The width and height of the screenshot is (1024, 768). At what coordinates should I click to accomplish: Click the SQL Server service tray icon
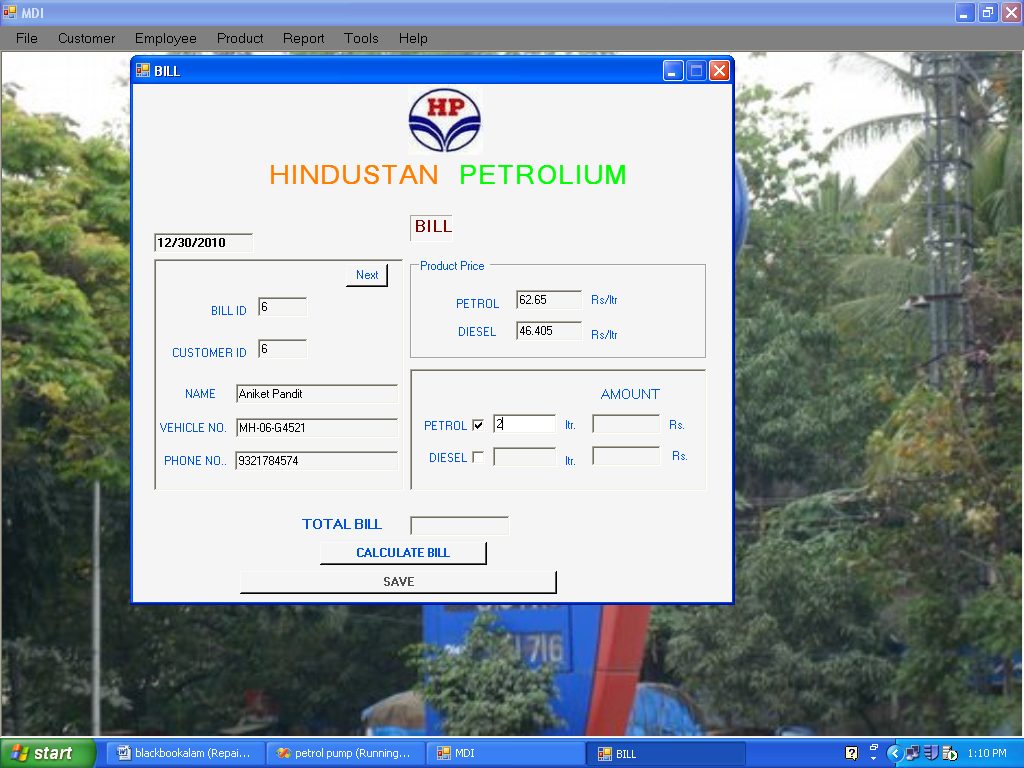point(948,753)
